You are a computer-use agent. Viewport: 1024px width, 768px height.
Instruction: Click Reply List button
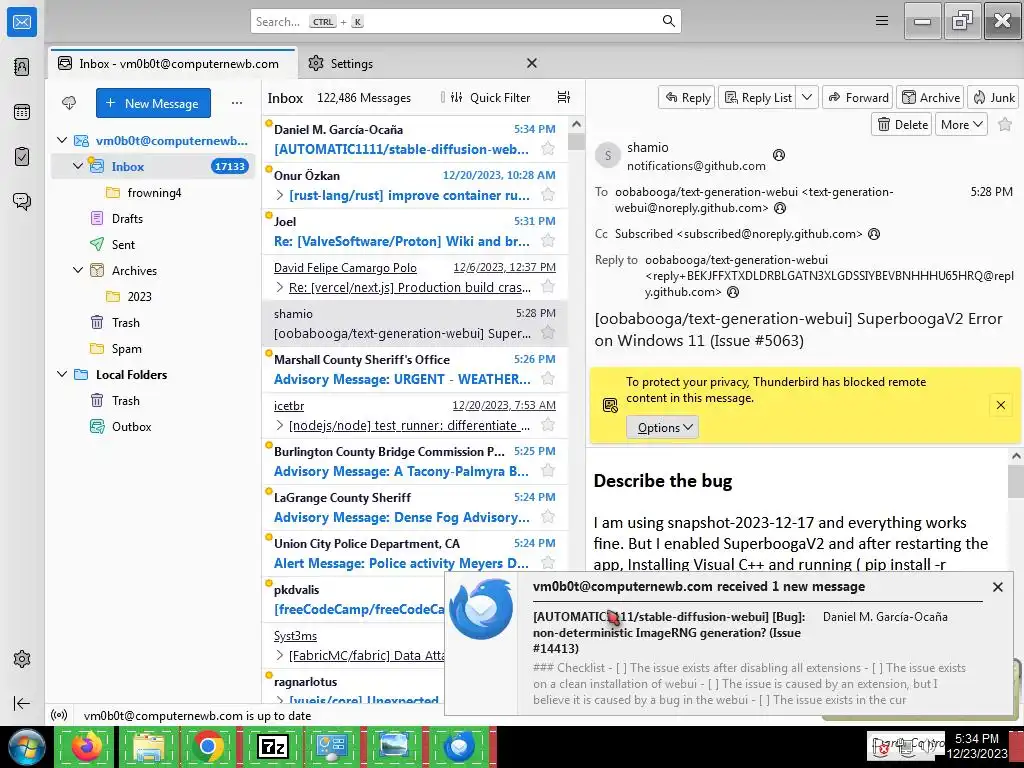point(758,97)
